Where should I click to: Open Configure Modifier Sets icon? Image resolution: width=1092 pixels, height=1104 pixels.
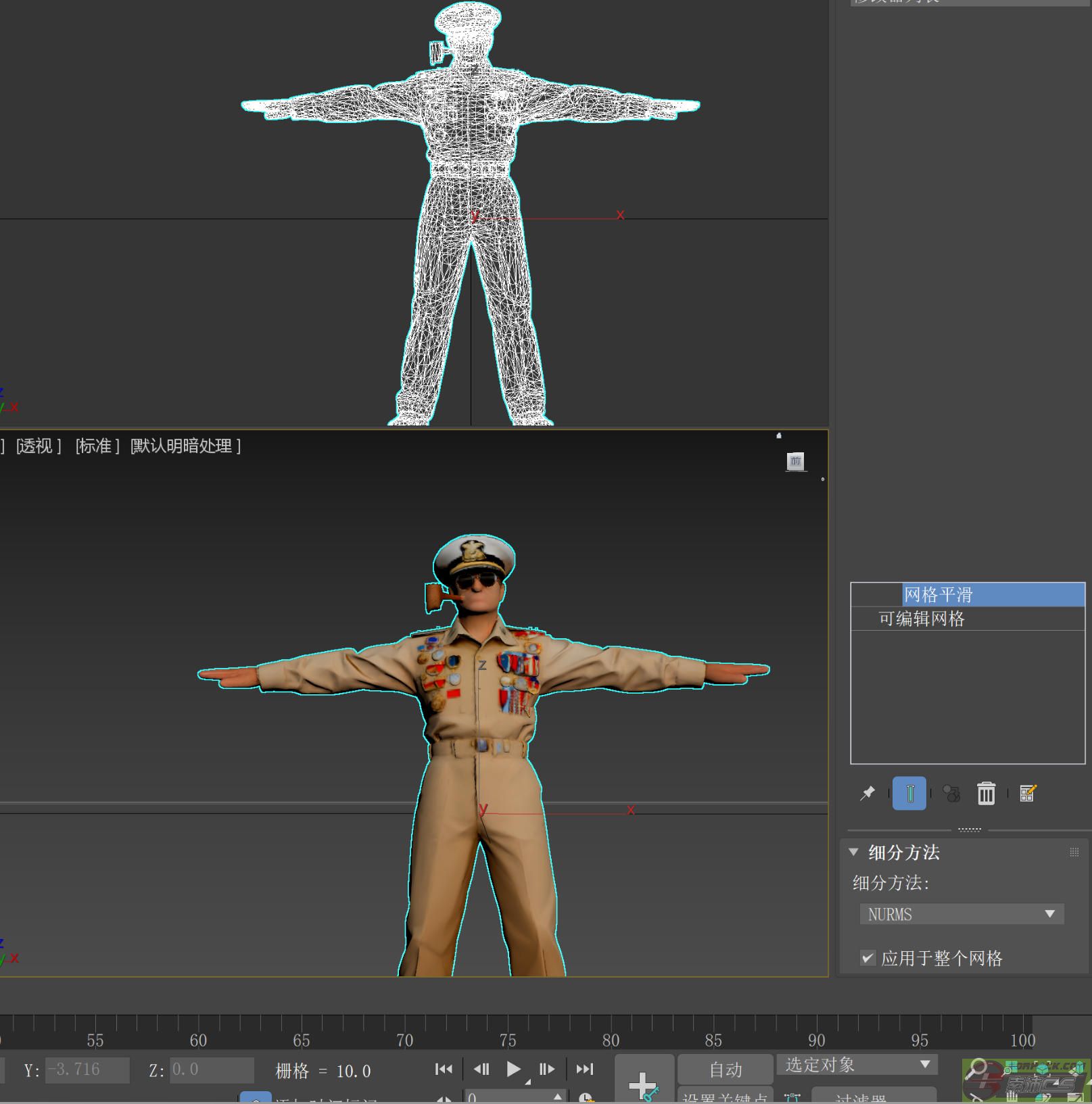click(x=1028, y=793)
